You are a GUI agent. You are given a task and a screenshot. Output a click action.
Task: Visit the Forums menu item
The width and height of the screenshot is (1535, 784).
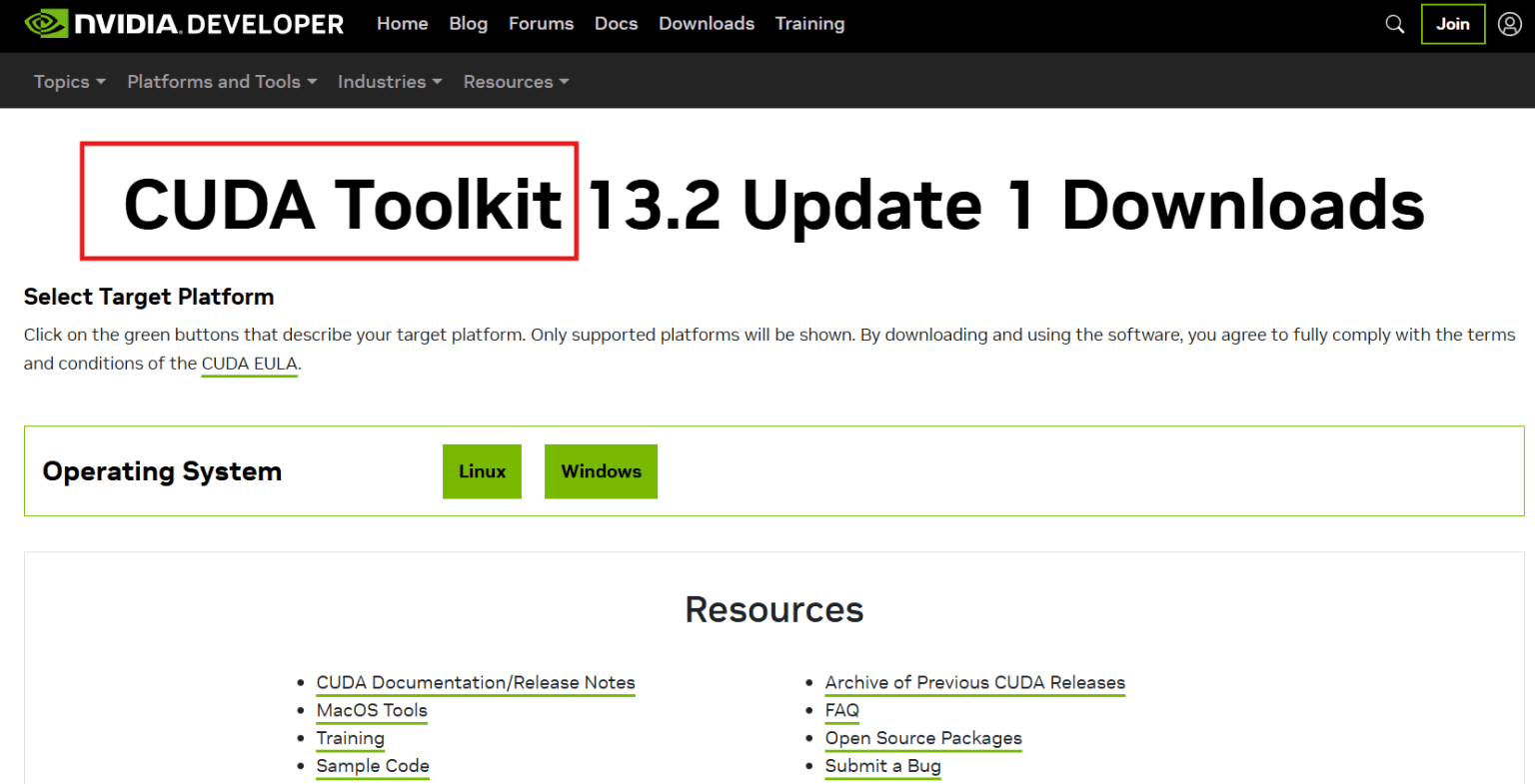(x=542, y=24)
